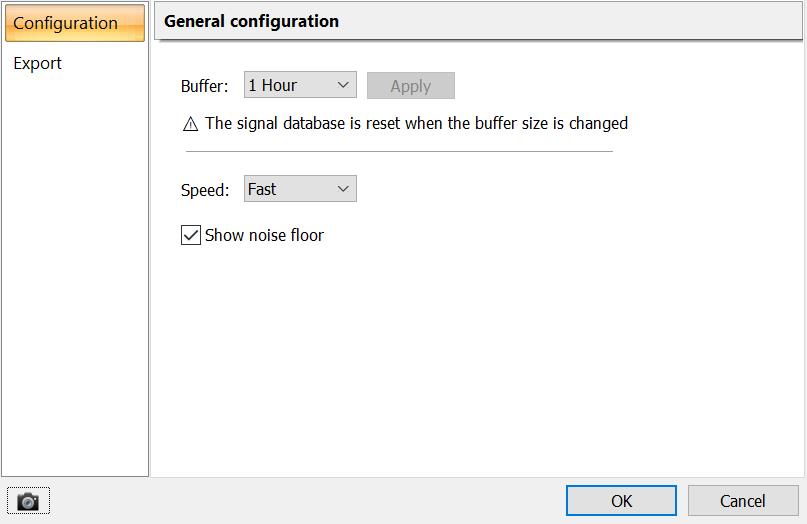The image size is (807, 524).
Task: Click the General configuration header
Action: coord(251,21)
